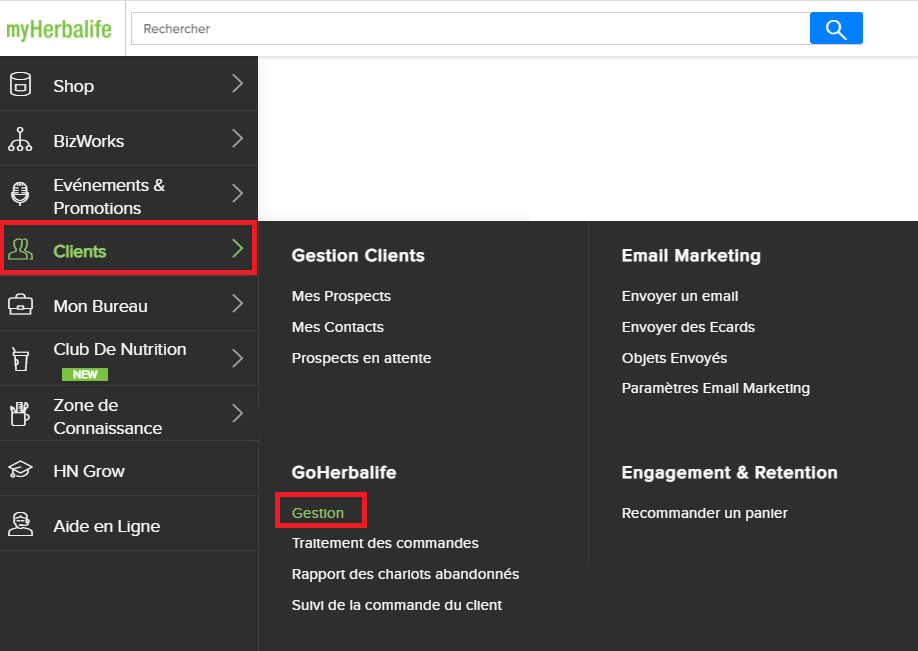Screen dimensions: 918x651
Task: Open HN Grow menu item
Action: pos(129,469)
